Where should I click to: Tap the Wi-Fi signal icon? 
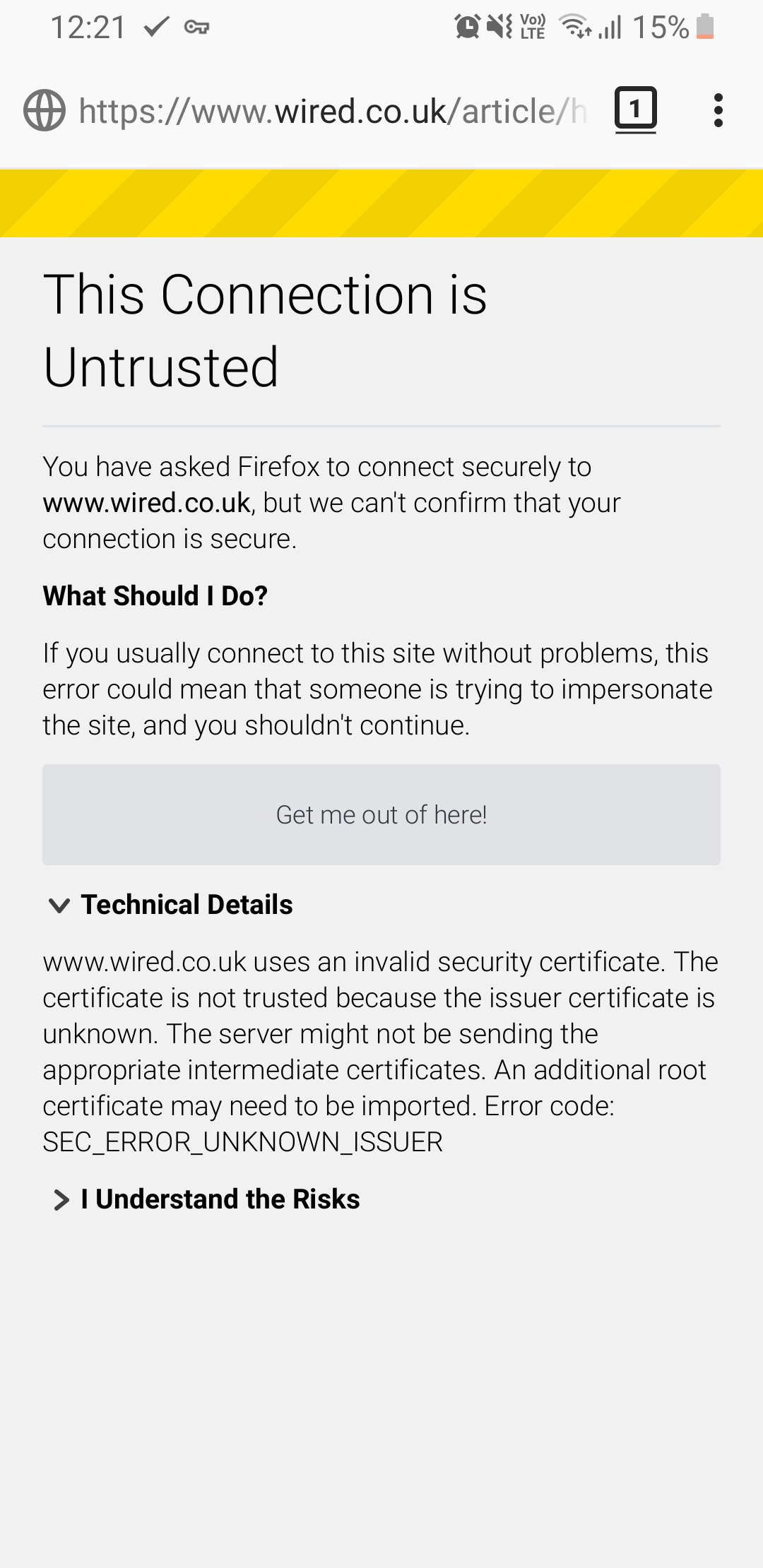(x=574, y=28)
